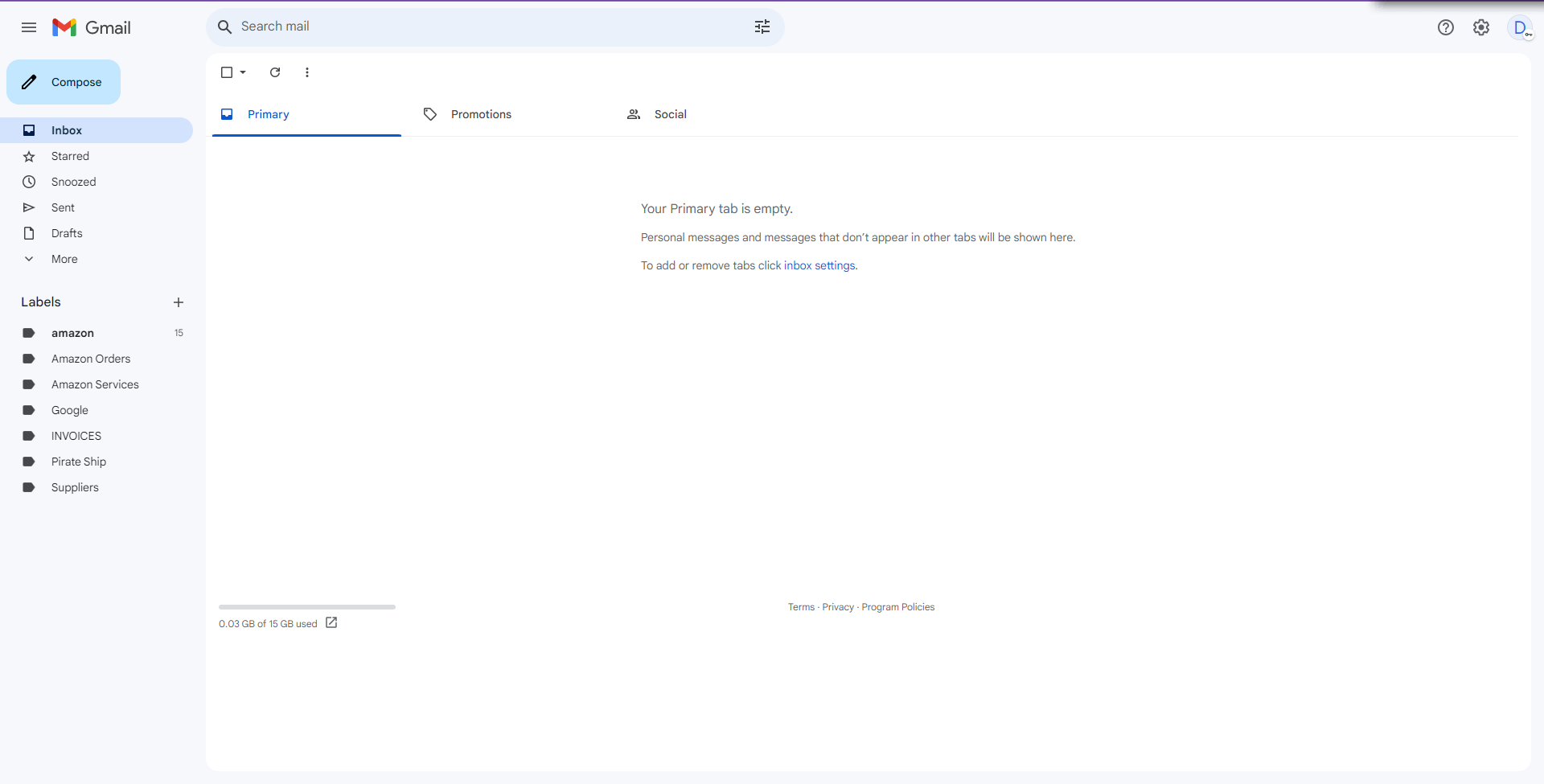
Task: Switch to the Promotions tab
Action: point(509,114)
